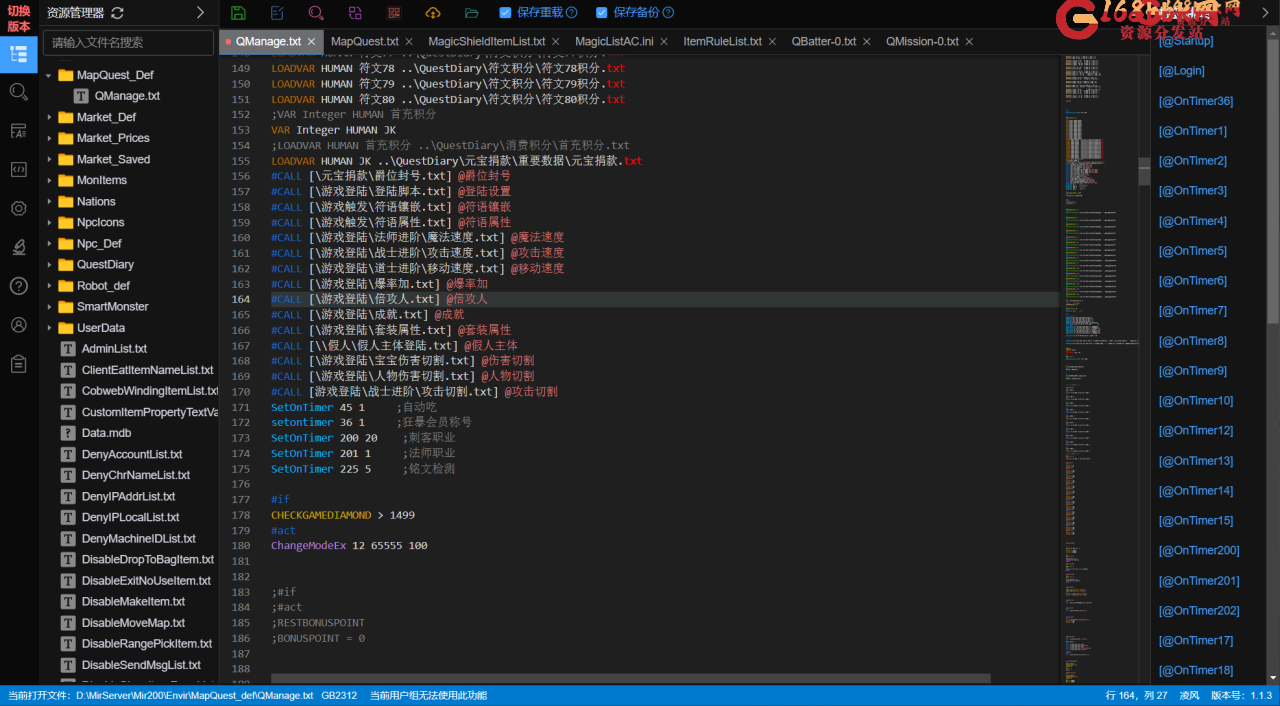1280x706 pixels.
Task: Click the magenta search icon in toolbar
Action: (316, 13)
